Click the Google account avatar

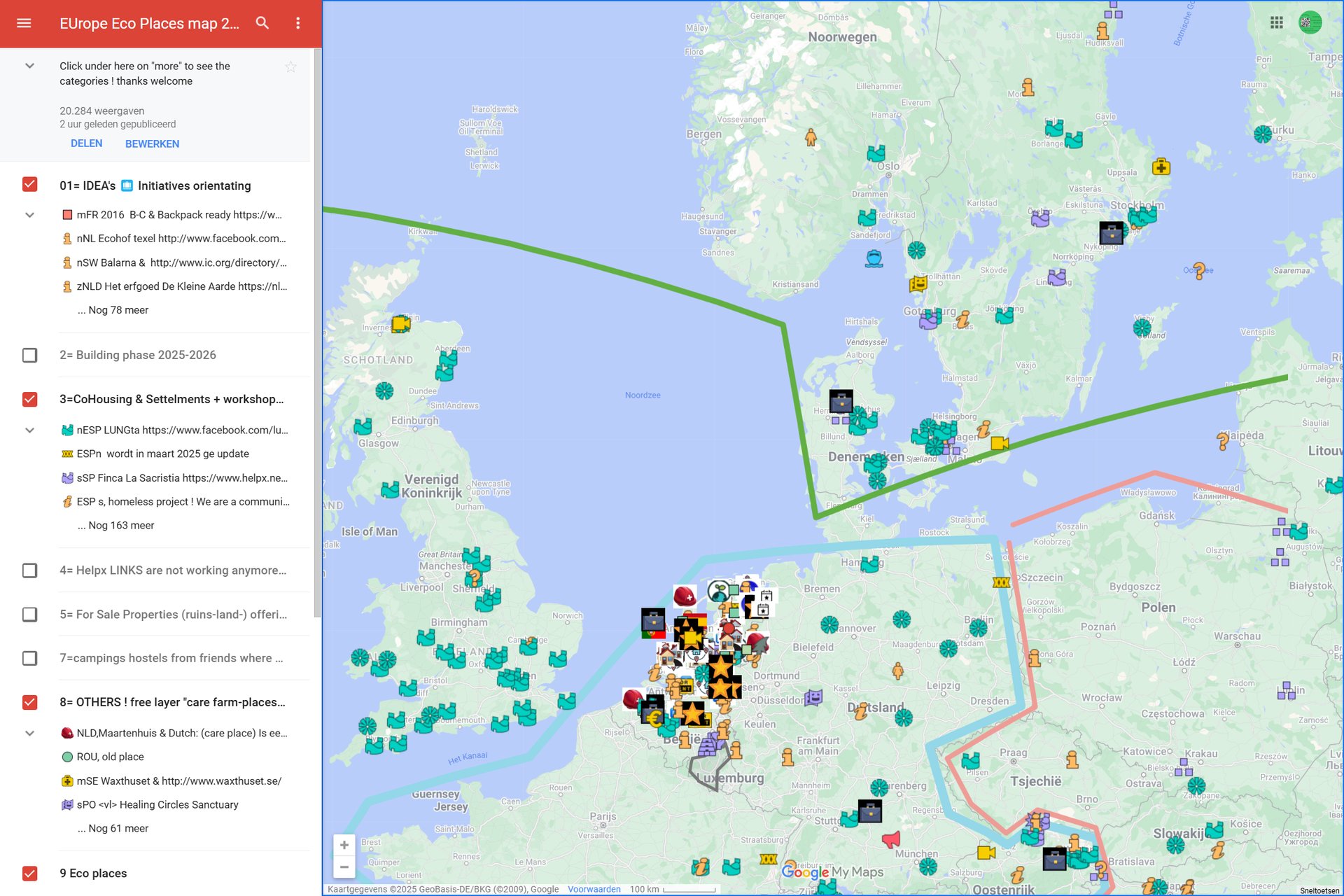(x=1309, y=23)
